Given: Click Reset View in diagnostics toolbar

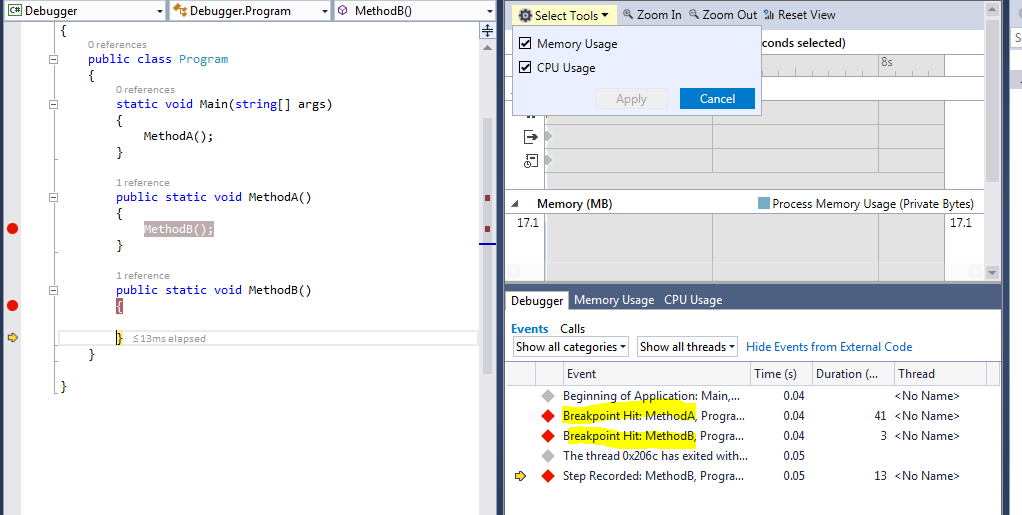Looking at the screenshot, I should 799,15.
